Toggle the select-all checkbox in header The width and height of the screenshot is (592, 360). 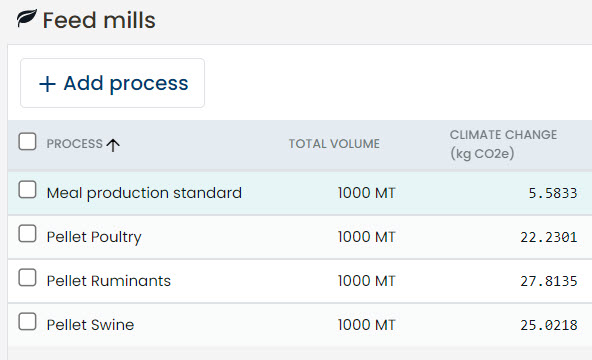pyautogui.click(x=28, y=141)
